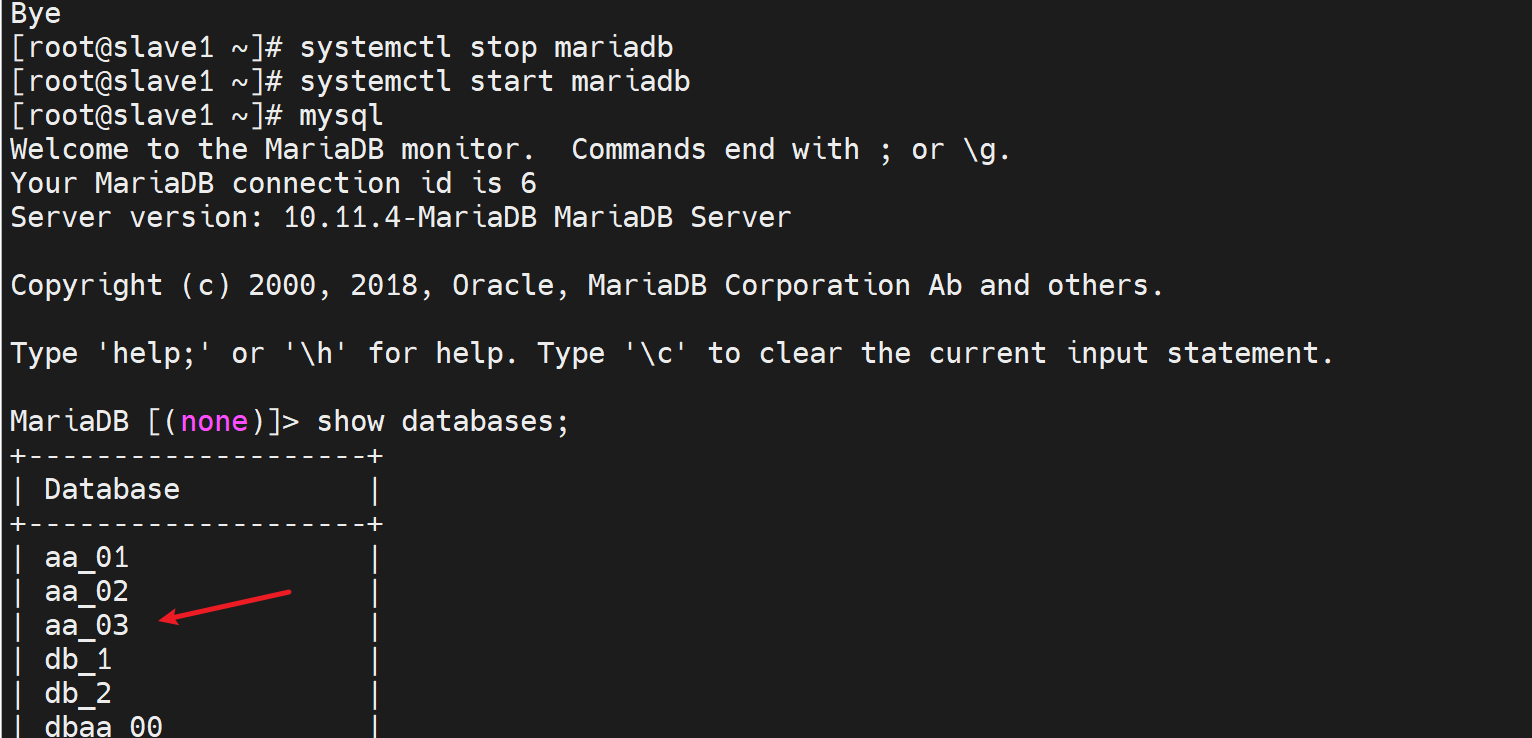Click the "systemctl start mariadb" command
The width and height of the screenshot is (1532, 738).
pos(494,82)
